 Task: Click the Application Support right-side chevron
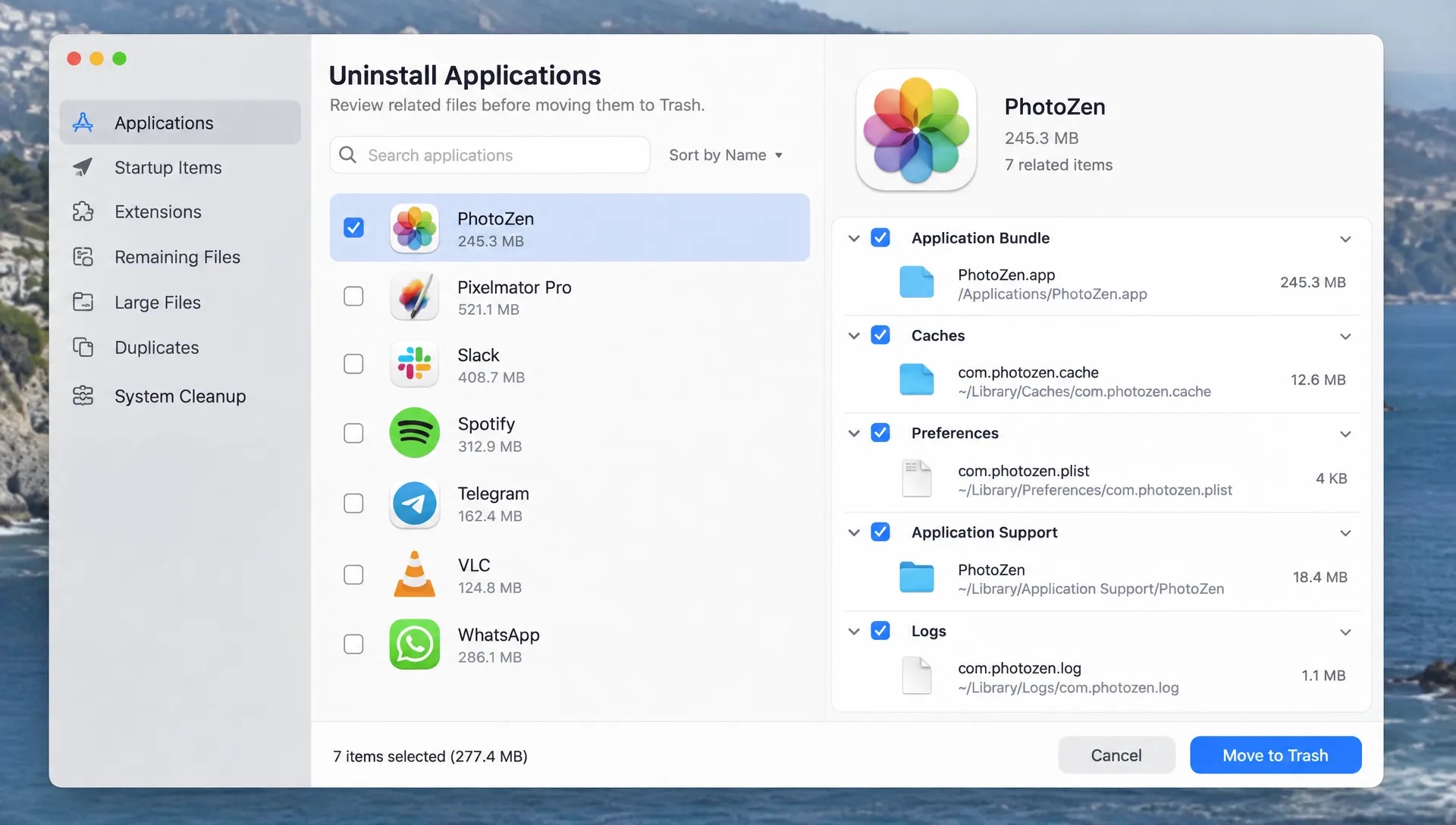1345,532
